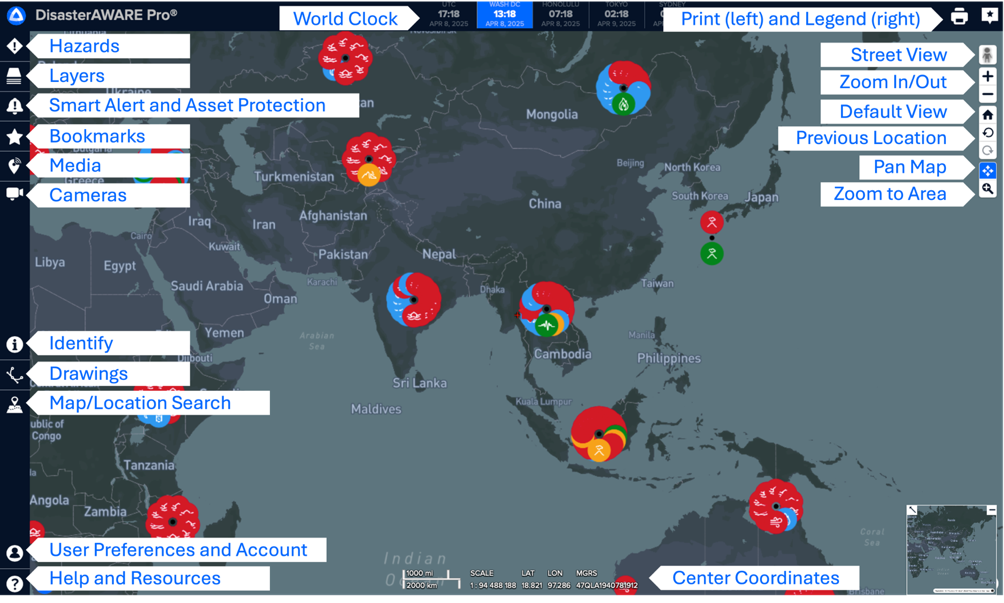Go to previous location arrow icon
The width and height of the screenshot is (1004, 603).
987,133
